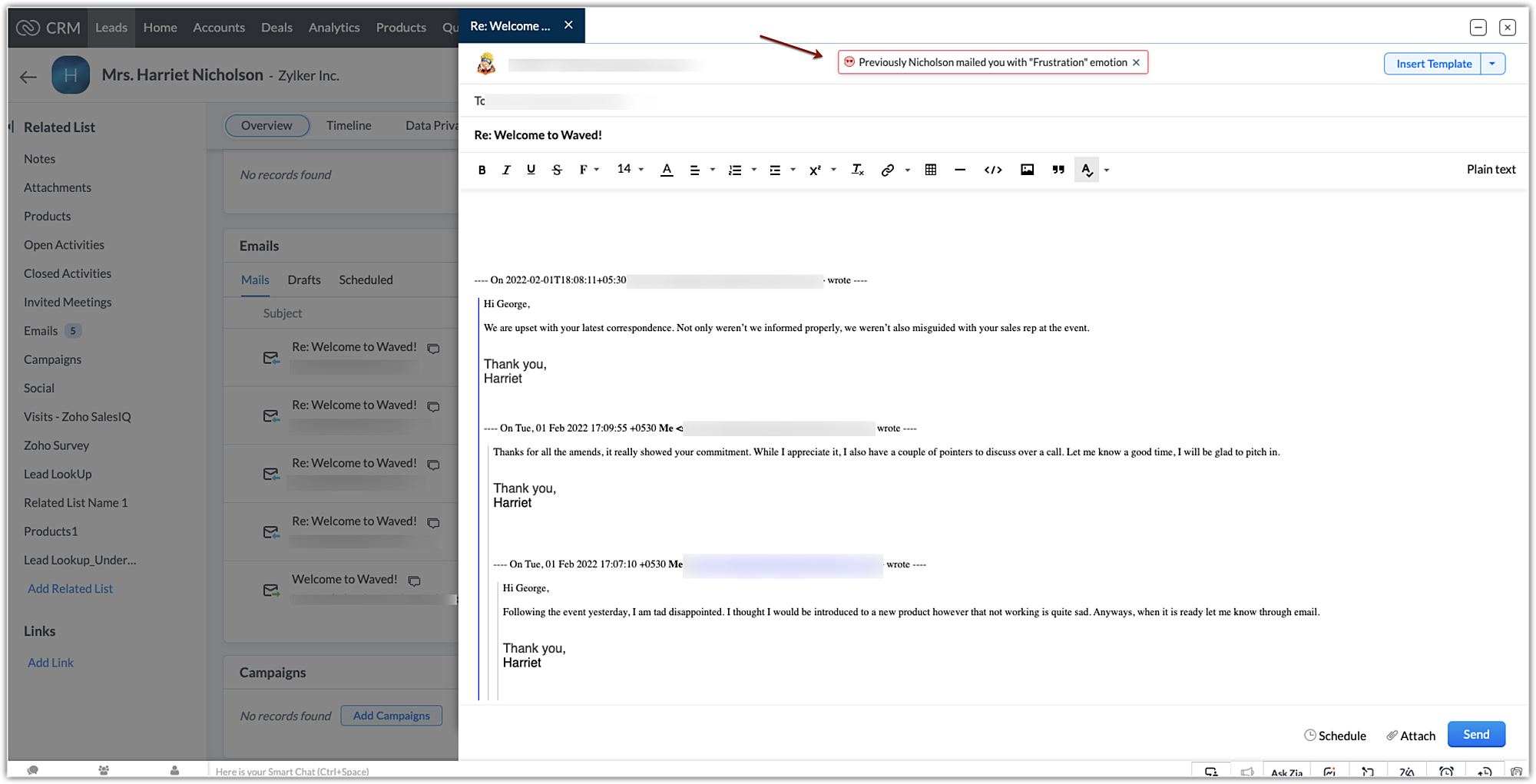The width and height of the screenshot is (1536, 784).
Task: Toggle underline text formatting
Action: click(x=531, y=170)
